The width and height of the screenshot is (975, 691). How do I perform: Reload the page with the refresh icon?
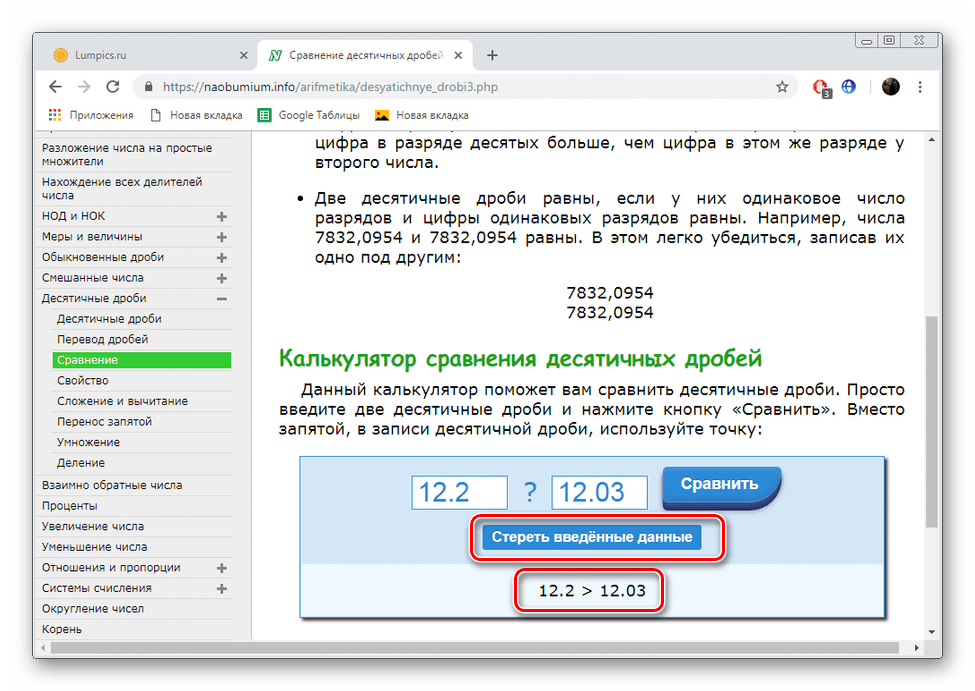(x=113, y=87)
